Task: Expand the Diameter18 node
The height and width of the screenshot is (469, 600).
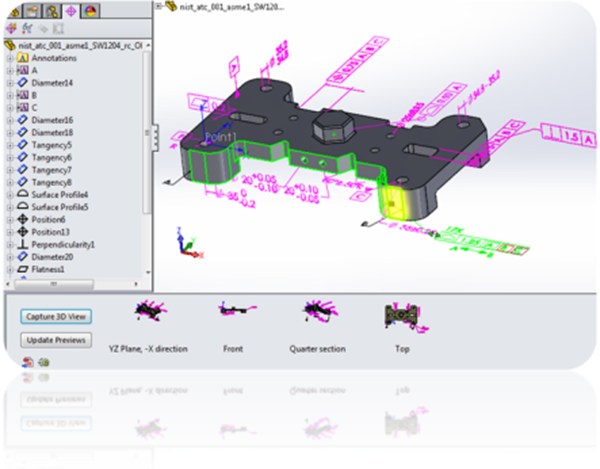Action: click(x=10, y=133)
